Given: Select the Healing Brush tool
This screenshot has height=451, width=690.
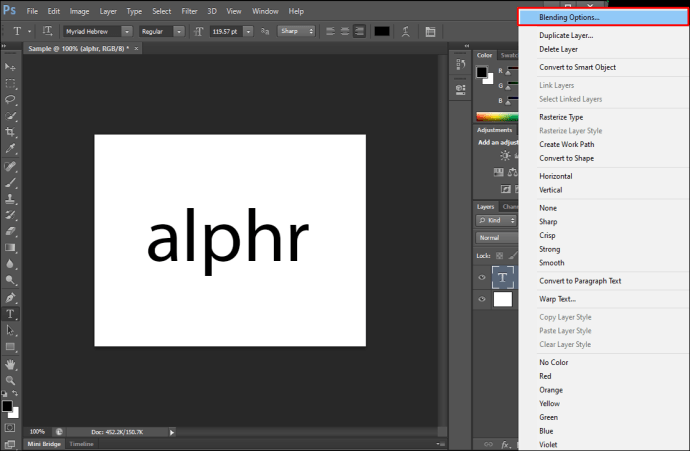Looking at the screenshot, I should pyautogui.click(x=10, y=166).
